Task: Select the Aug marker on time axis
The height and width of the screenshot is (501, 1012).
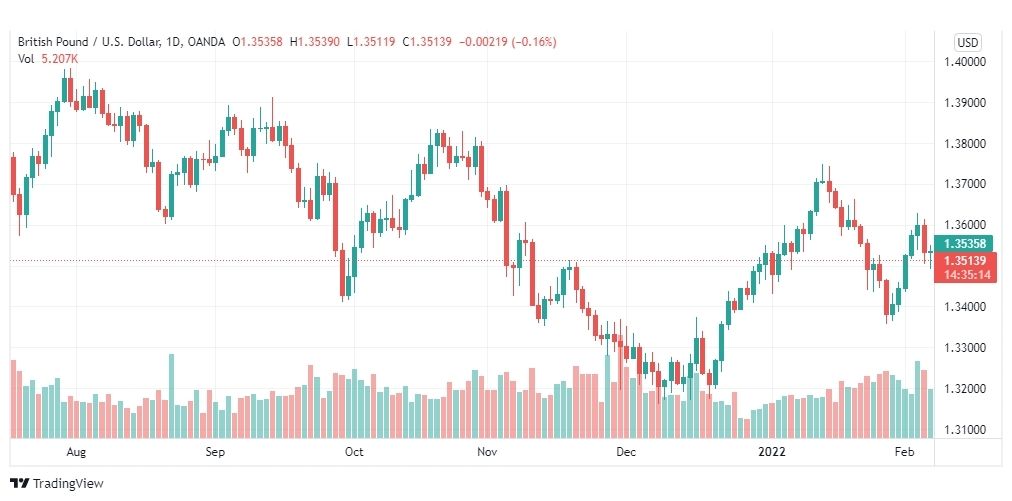Action: [76, 452]
